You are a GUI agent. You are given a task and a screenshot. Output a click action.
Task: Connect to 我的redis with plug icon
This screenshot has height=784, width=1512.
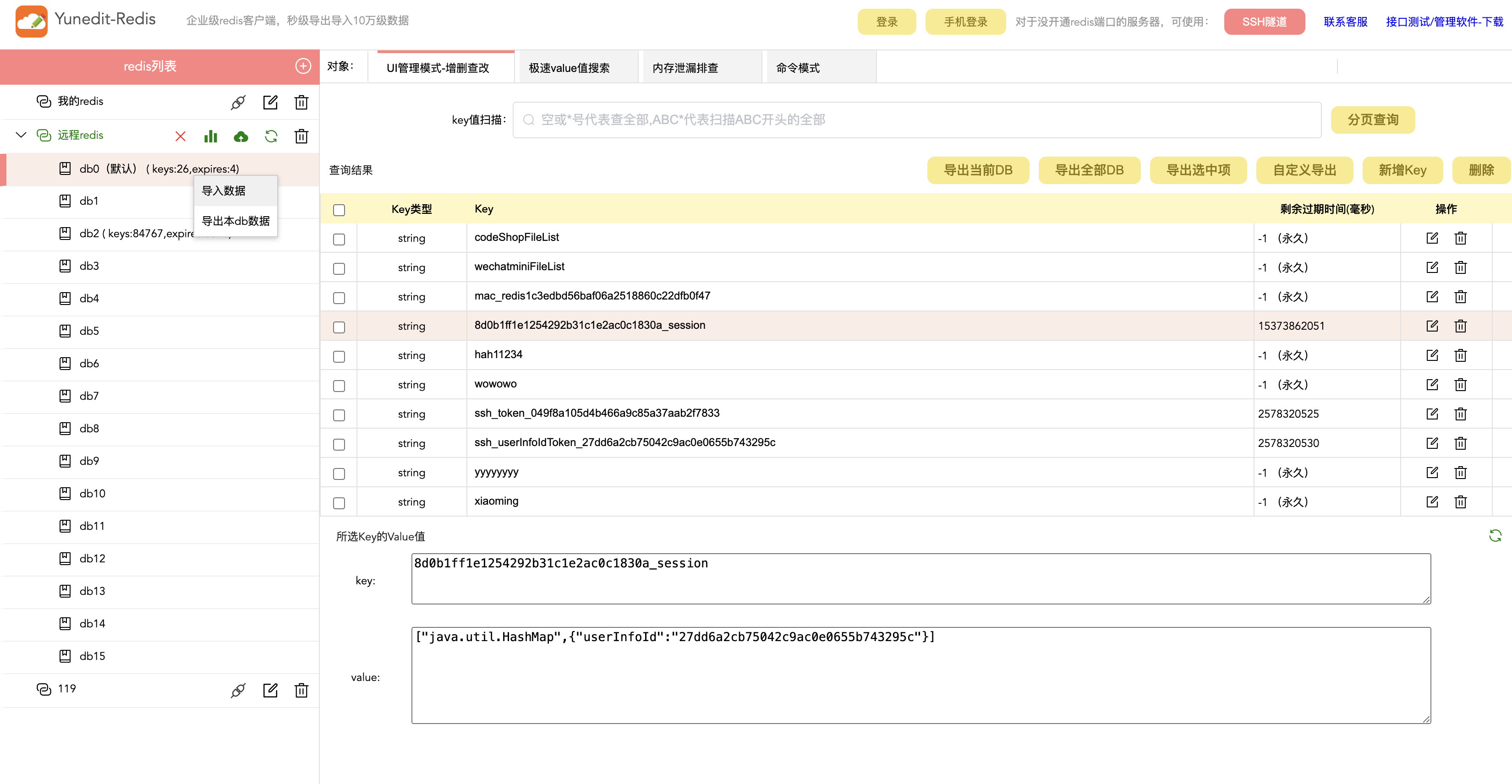pos(238,102)
